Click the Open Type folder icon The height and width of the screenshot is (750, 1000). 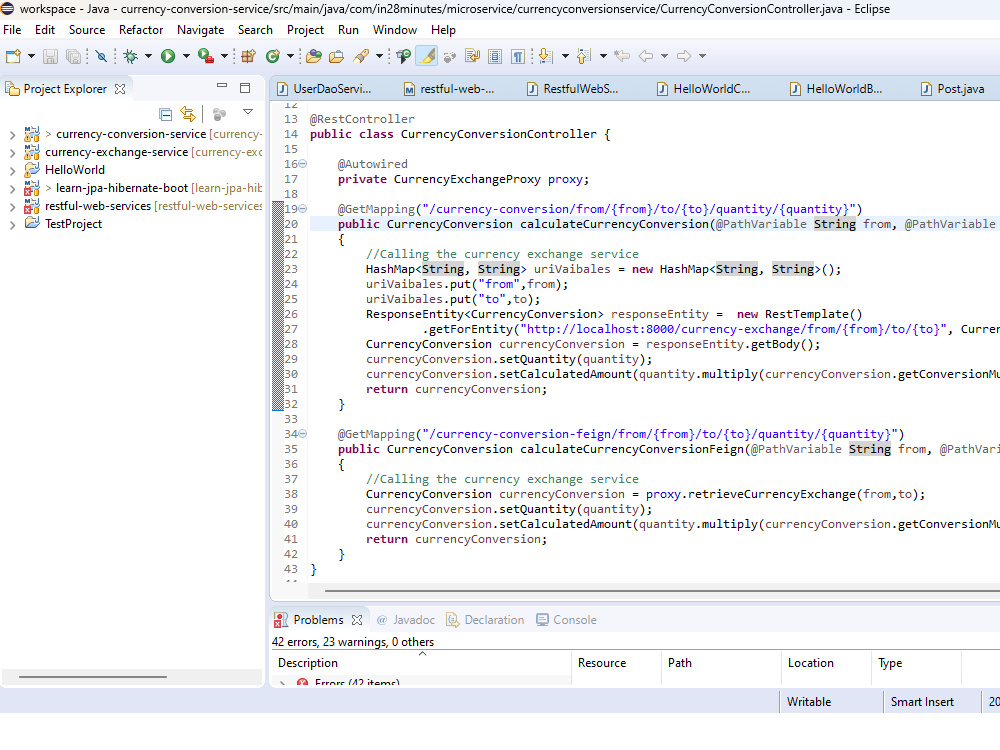tap(314, 56)
